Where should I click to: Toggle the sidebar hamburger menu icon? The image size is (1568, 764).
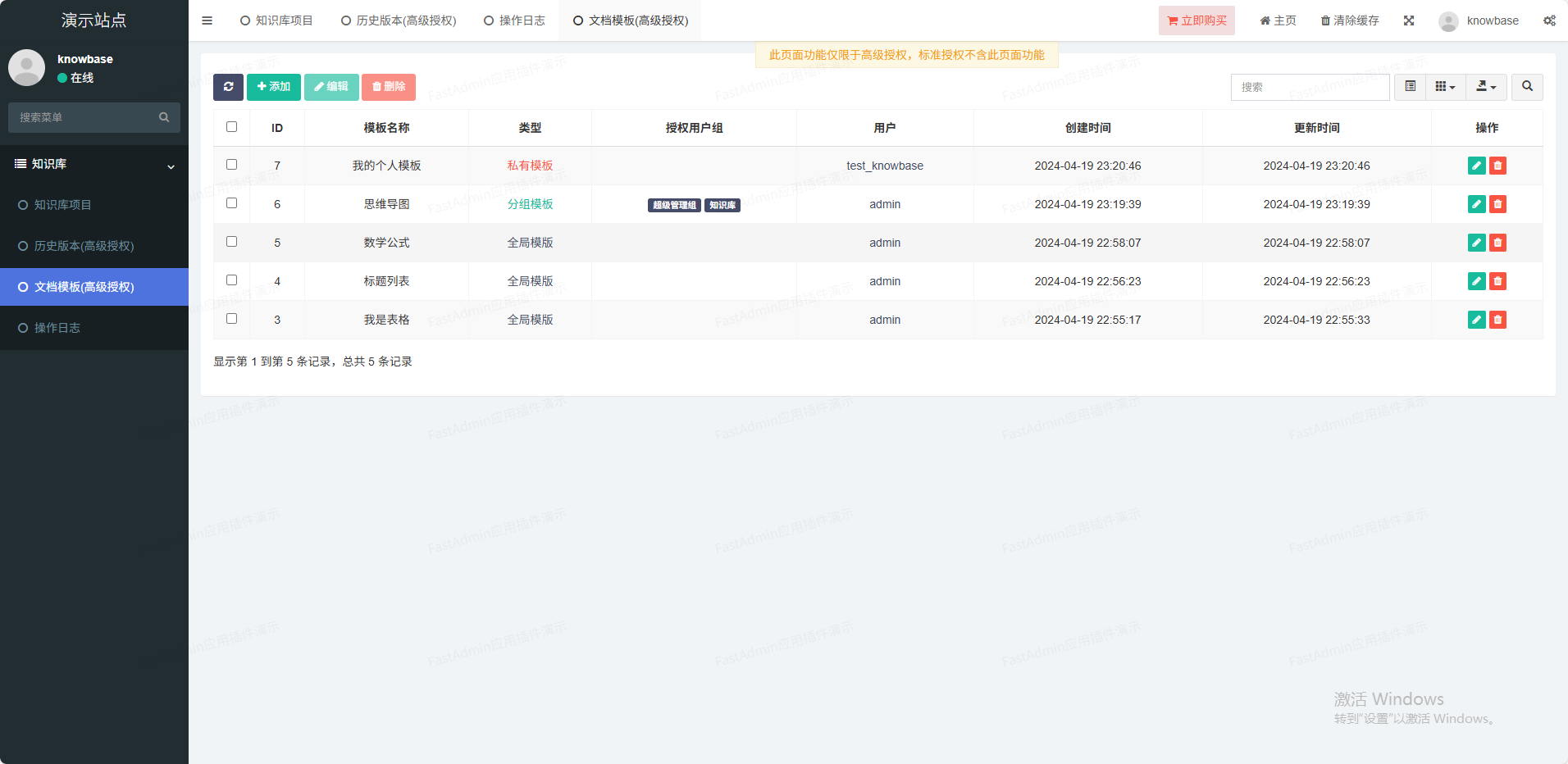pyautogui.click(x=207, y=20)
